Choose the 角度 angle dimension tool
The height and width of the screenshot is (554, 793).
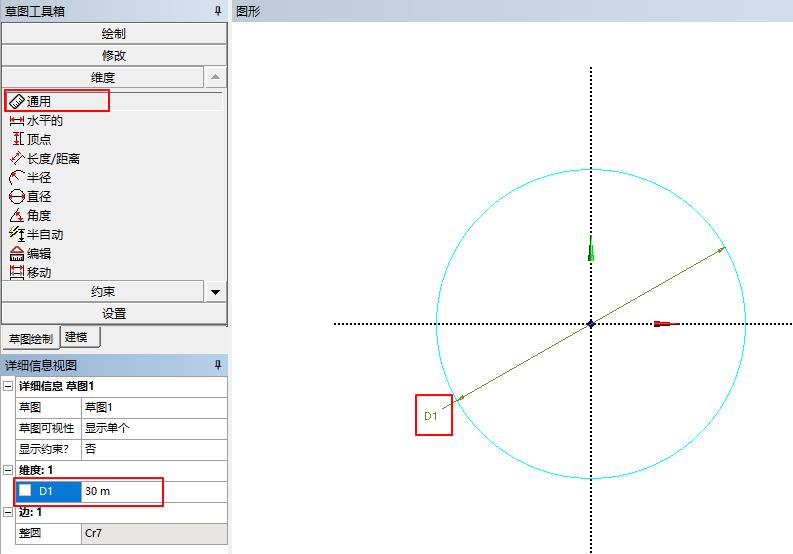tap(38, 215)
